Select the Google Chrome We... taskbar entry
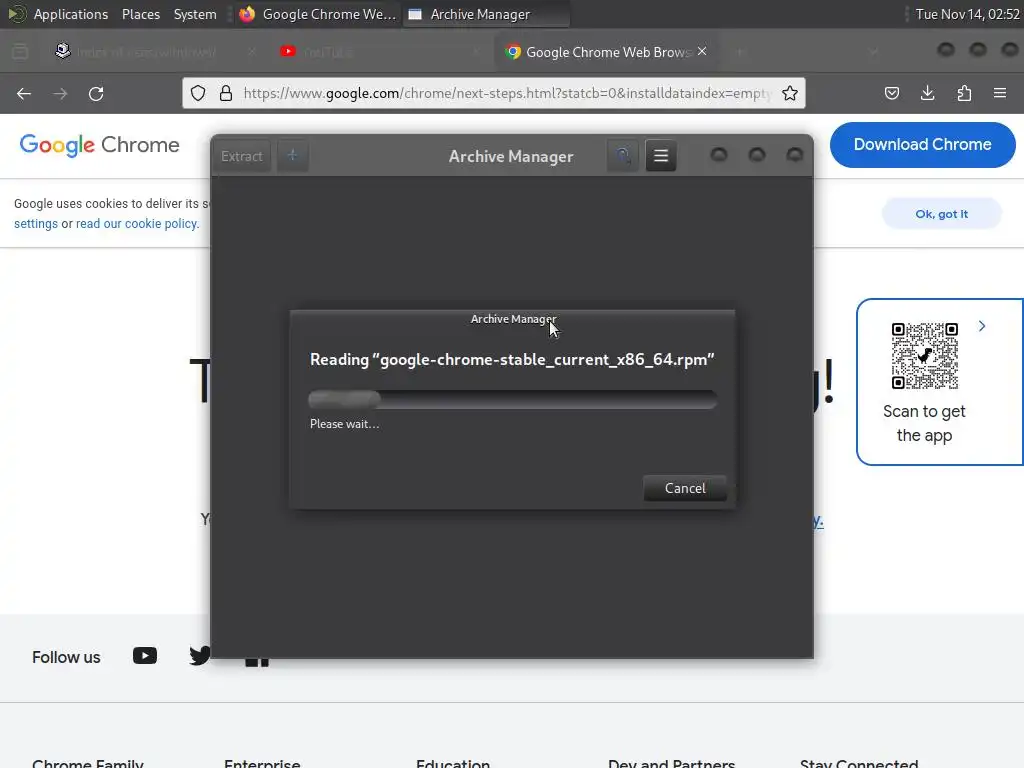The image size is (1024, 768). pos(317,14)
